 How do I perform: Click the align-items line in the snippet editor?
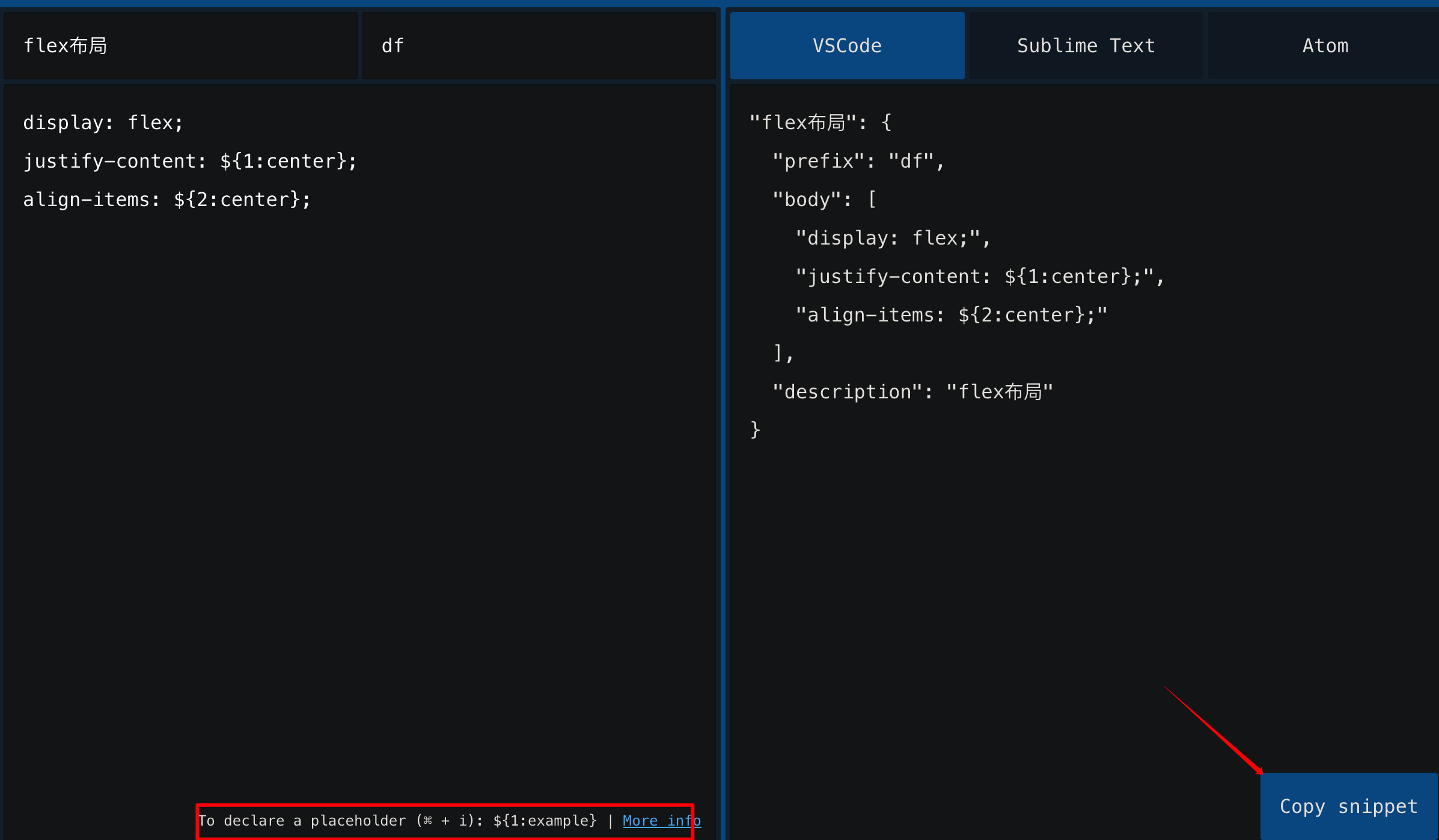[167, 199]
